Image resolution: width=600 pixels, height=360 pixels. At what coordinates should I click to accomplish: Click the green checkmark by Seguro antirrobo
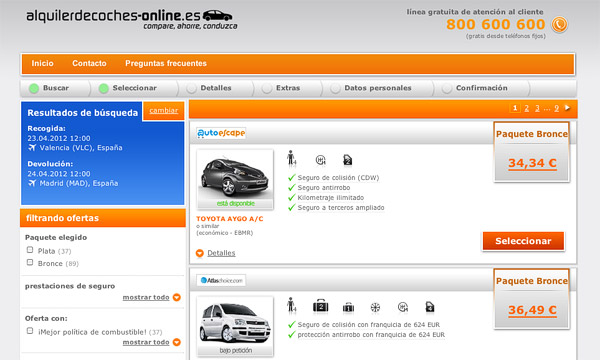coord(292,187)
